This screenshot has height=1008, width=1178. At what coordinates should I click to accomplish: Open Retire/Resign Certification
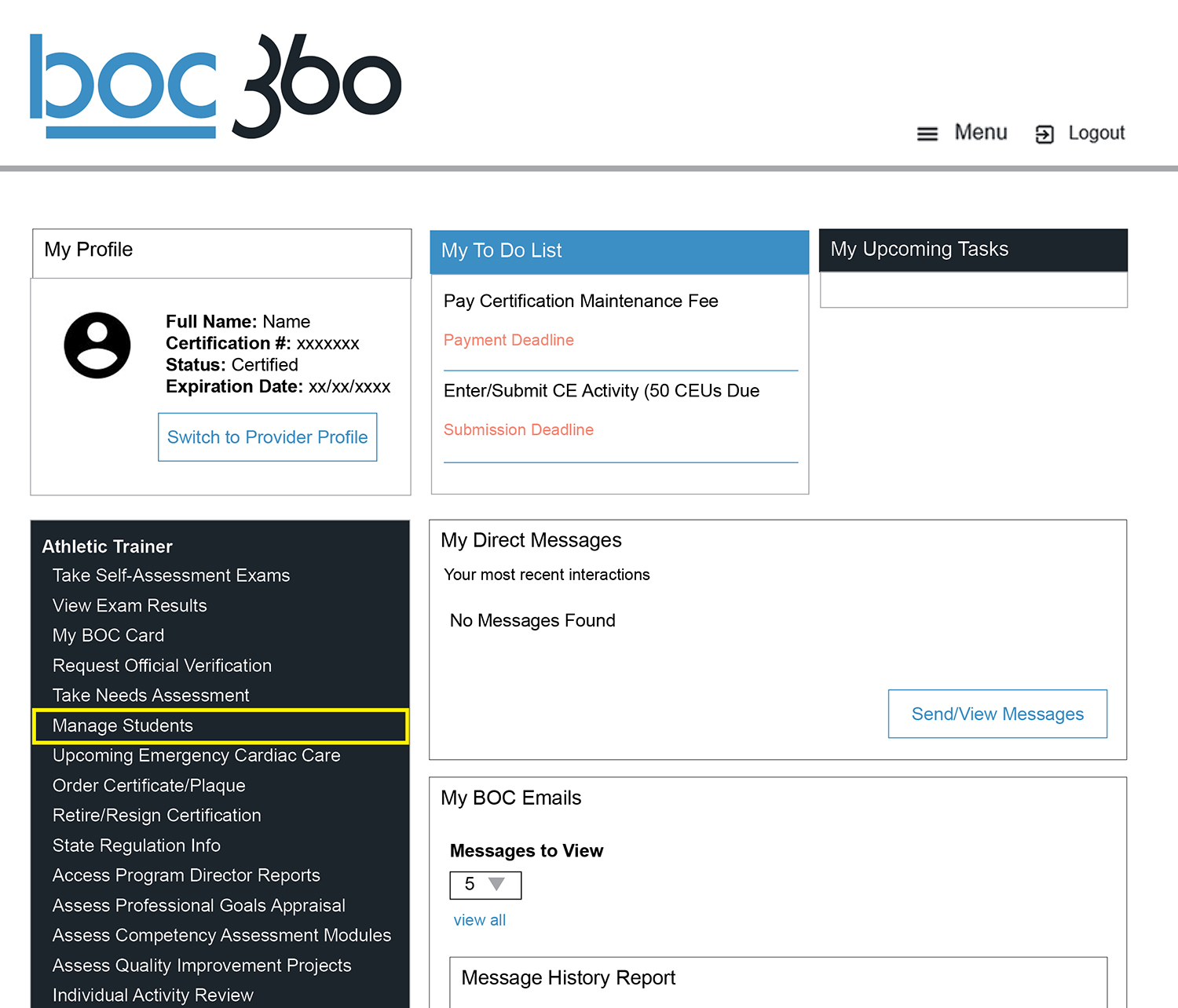pos(156,816)
